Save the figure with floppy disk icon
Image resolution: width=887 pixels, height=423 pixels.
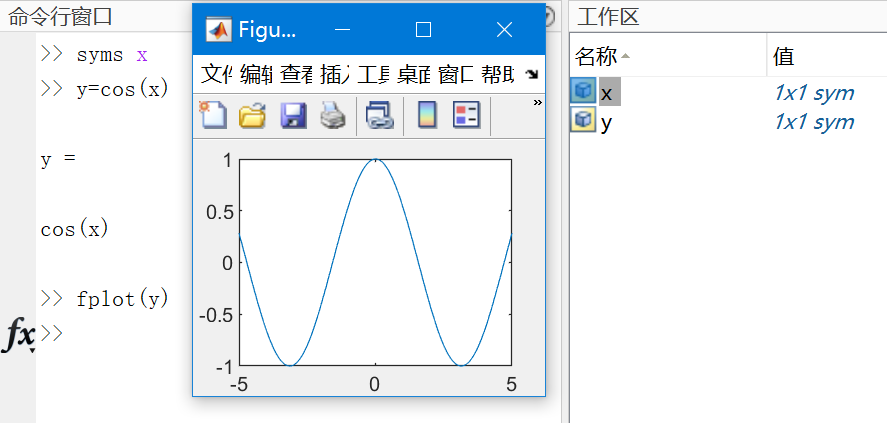coord(294,116)
